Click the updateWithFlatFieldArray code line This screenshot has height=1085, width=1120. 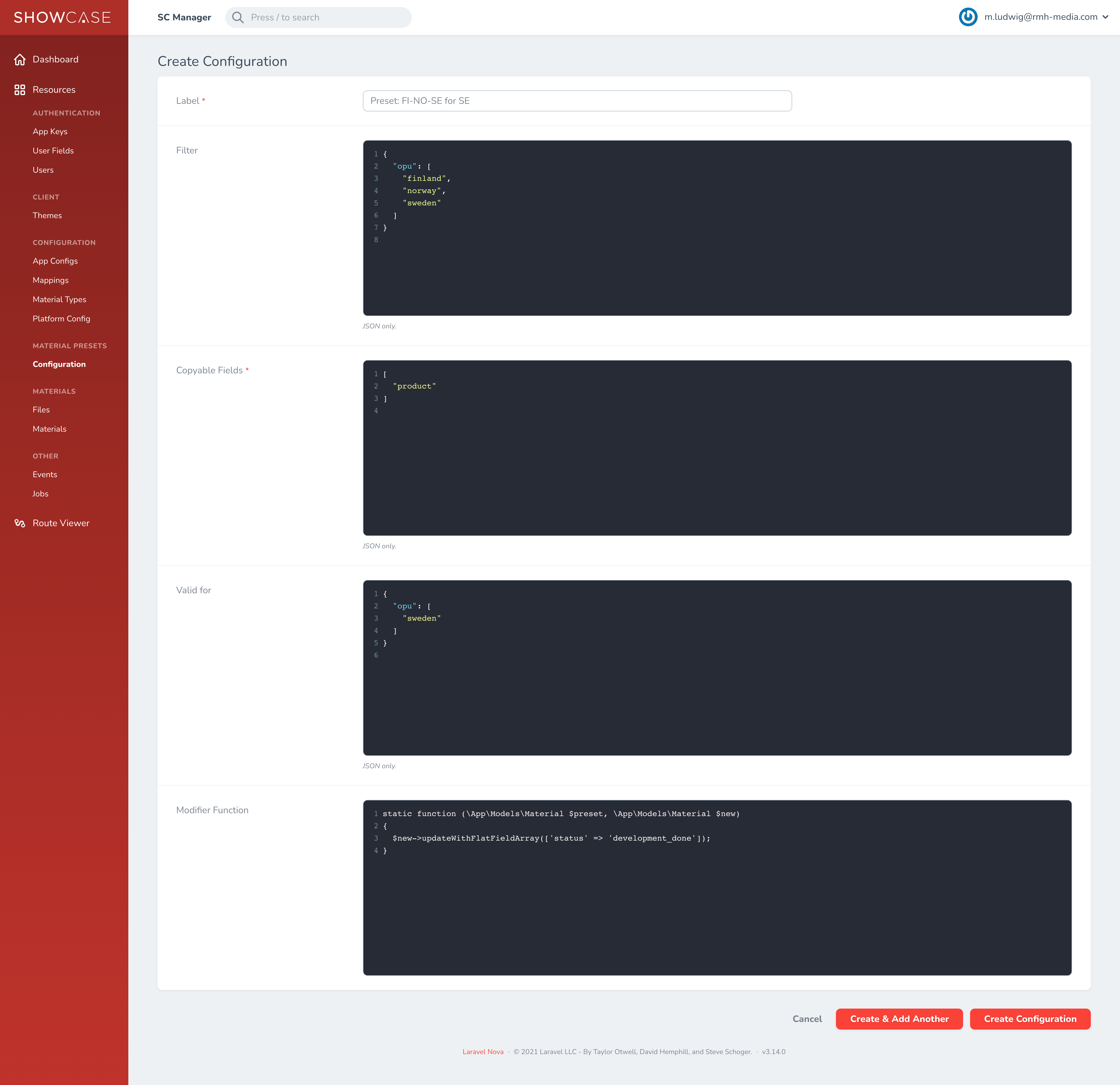(552, 839)
